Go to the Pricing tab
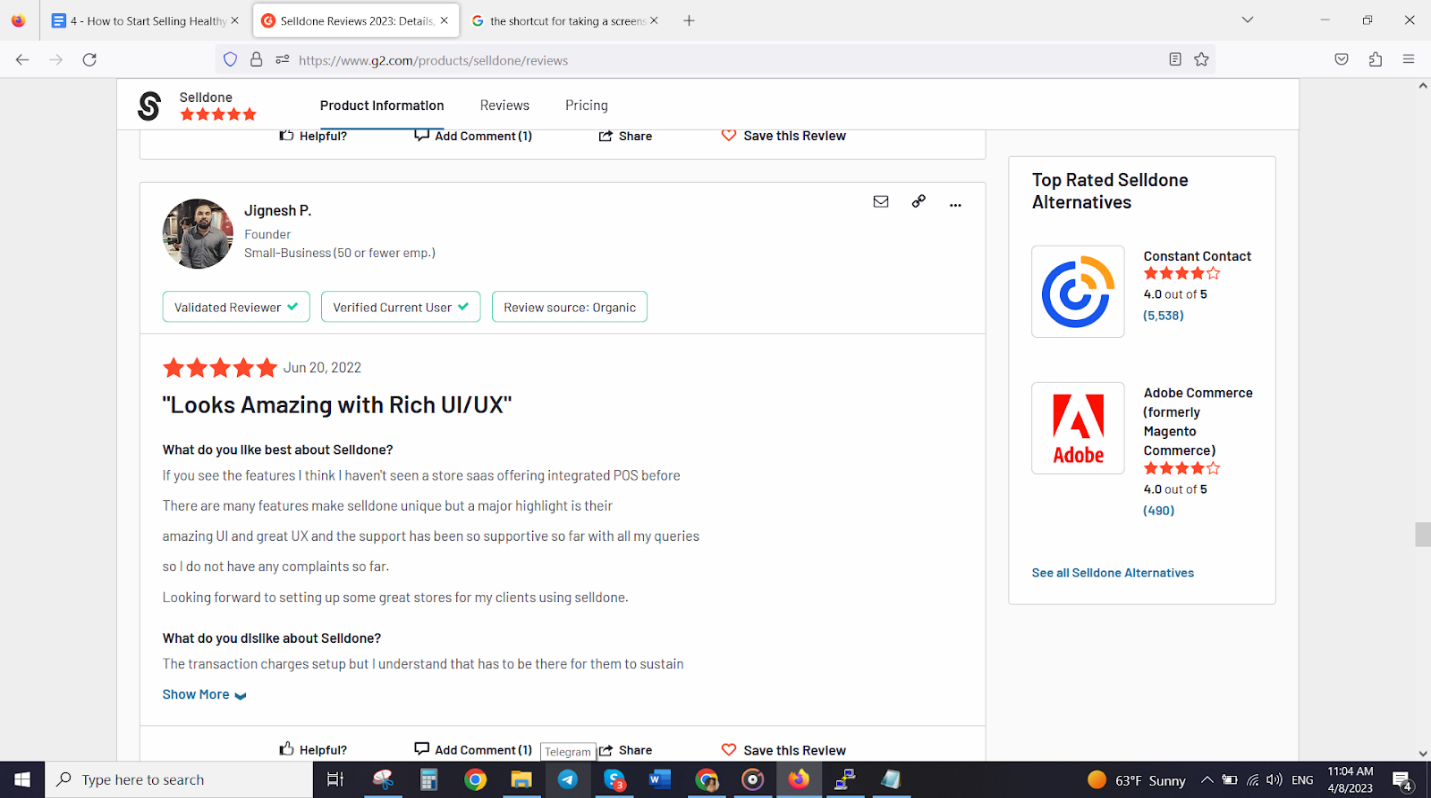1431x798 pixels. pos(586,105)
